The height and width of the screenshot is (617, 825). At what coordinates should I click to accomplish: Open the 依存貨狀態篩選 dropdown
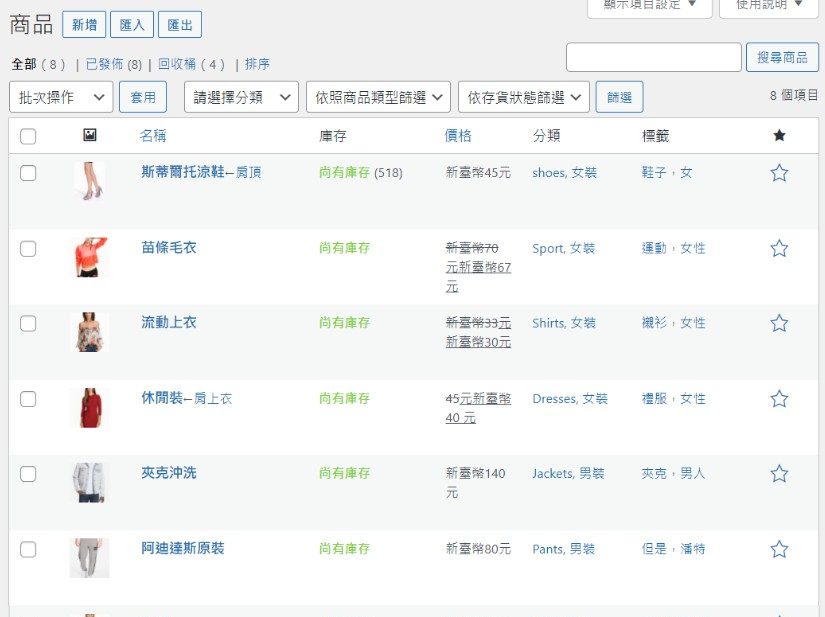[524, 97]
